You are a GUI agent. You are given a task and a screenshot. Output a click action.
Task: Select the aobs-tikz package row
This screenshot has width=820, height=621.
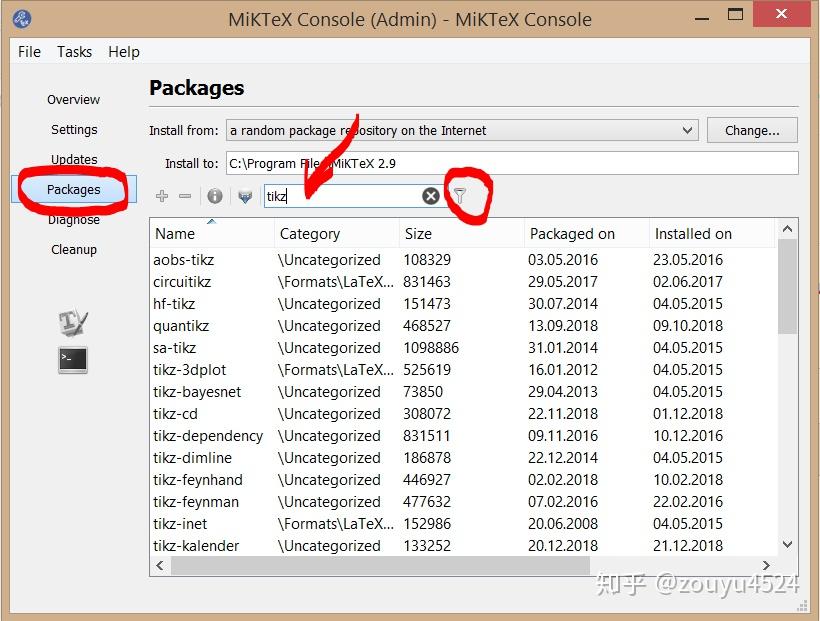(x=463, y=259)
